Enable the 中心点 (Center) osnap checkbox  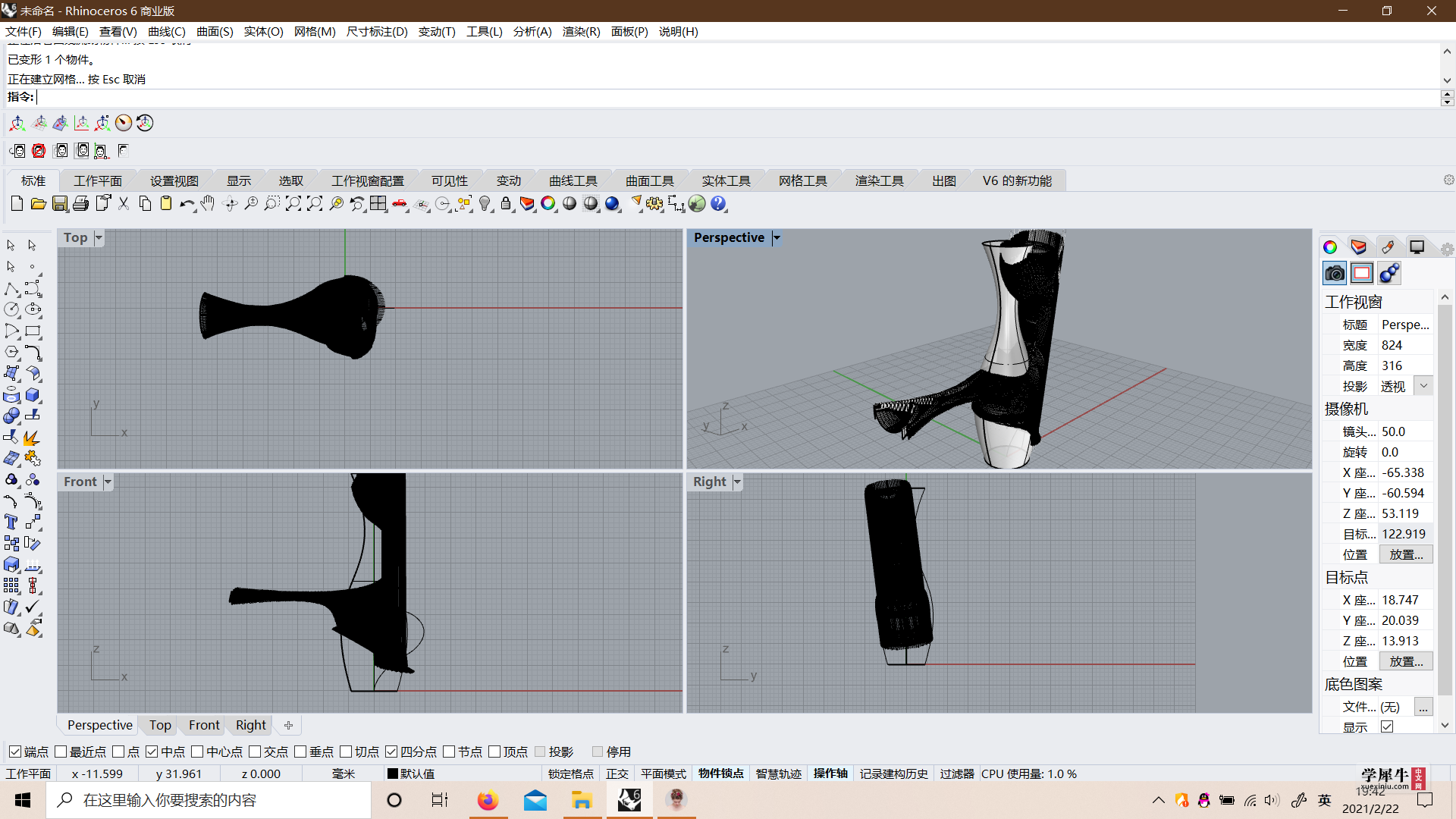tap(197, 752)
